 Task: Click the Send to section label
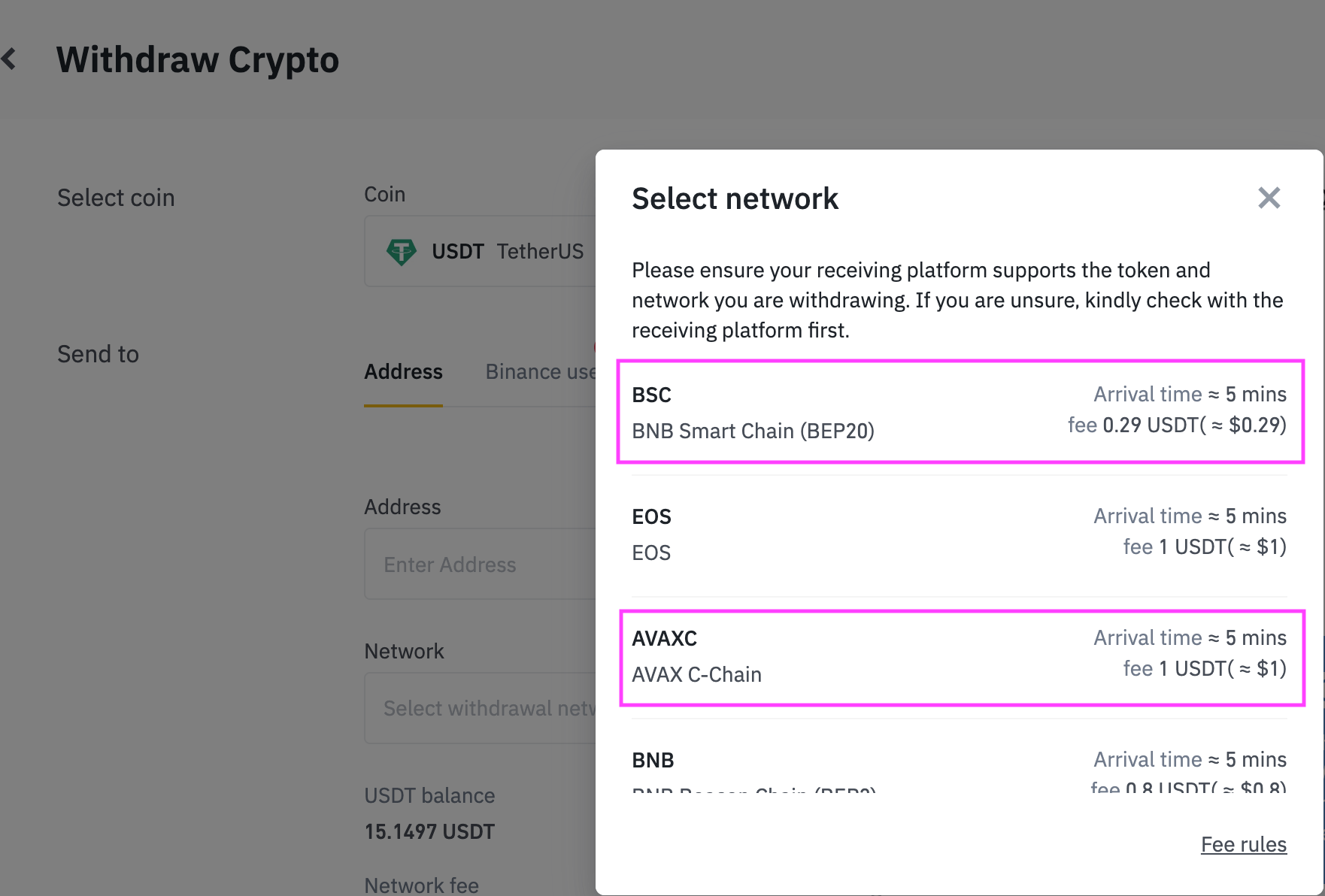98,354
